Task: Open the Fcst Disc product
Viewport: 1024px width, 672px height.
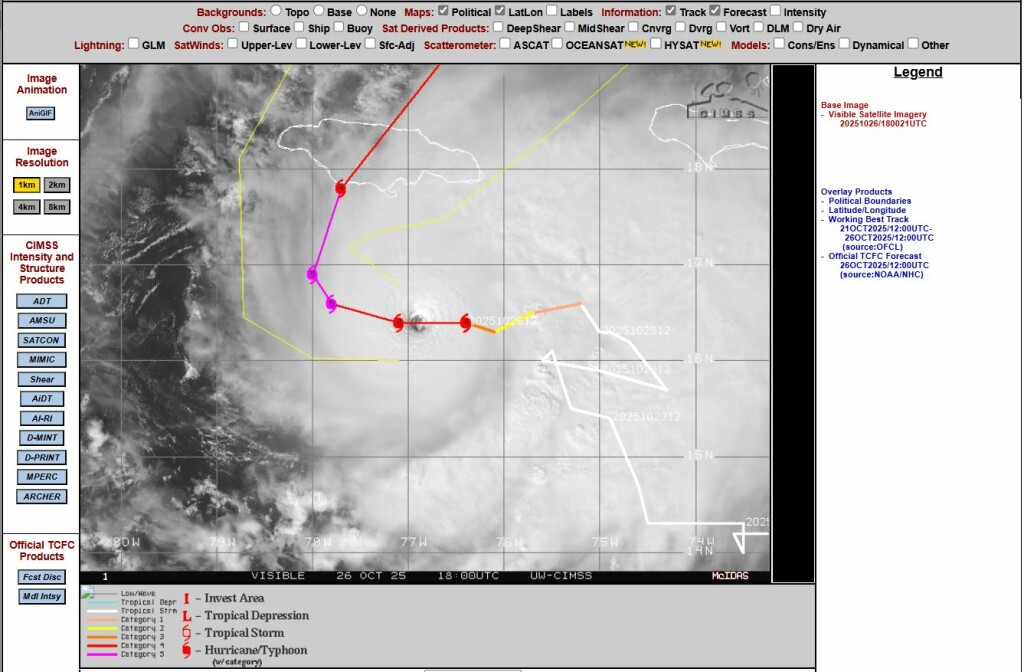Action: coord(42,577)
